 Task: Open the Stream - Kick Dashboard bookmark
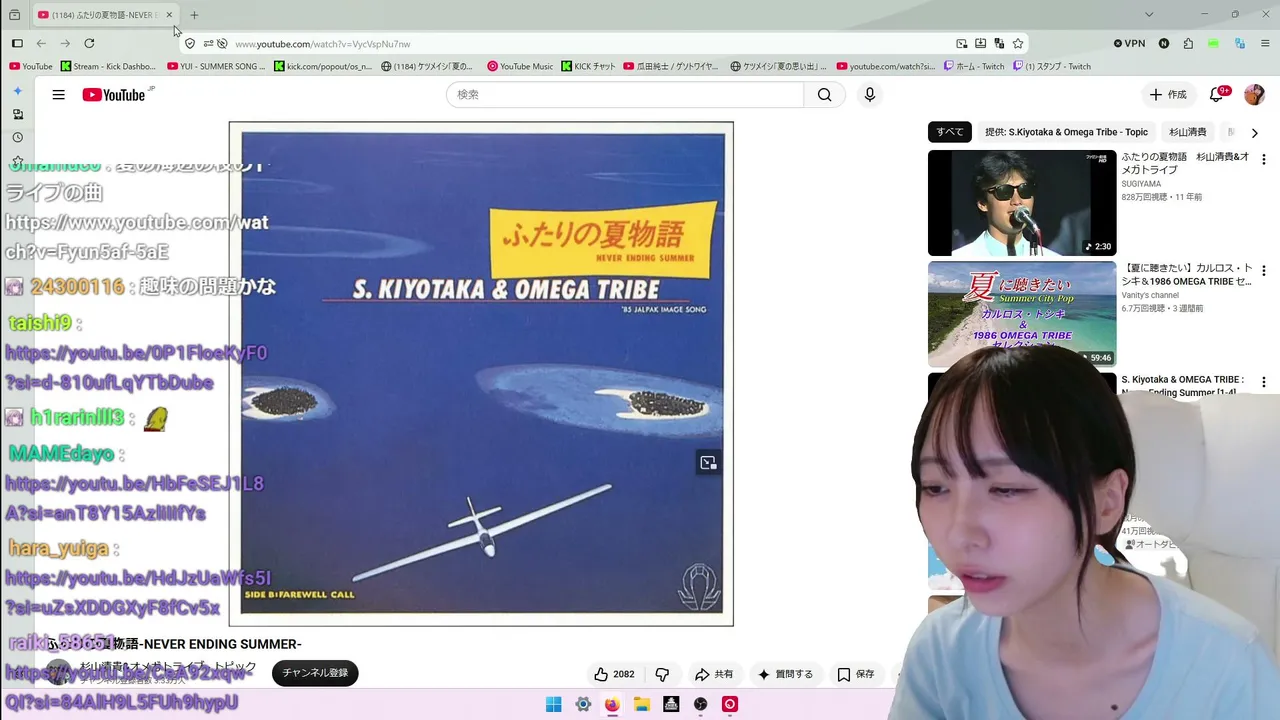[x=108, y=67]
